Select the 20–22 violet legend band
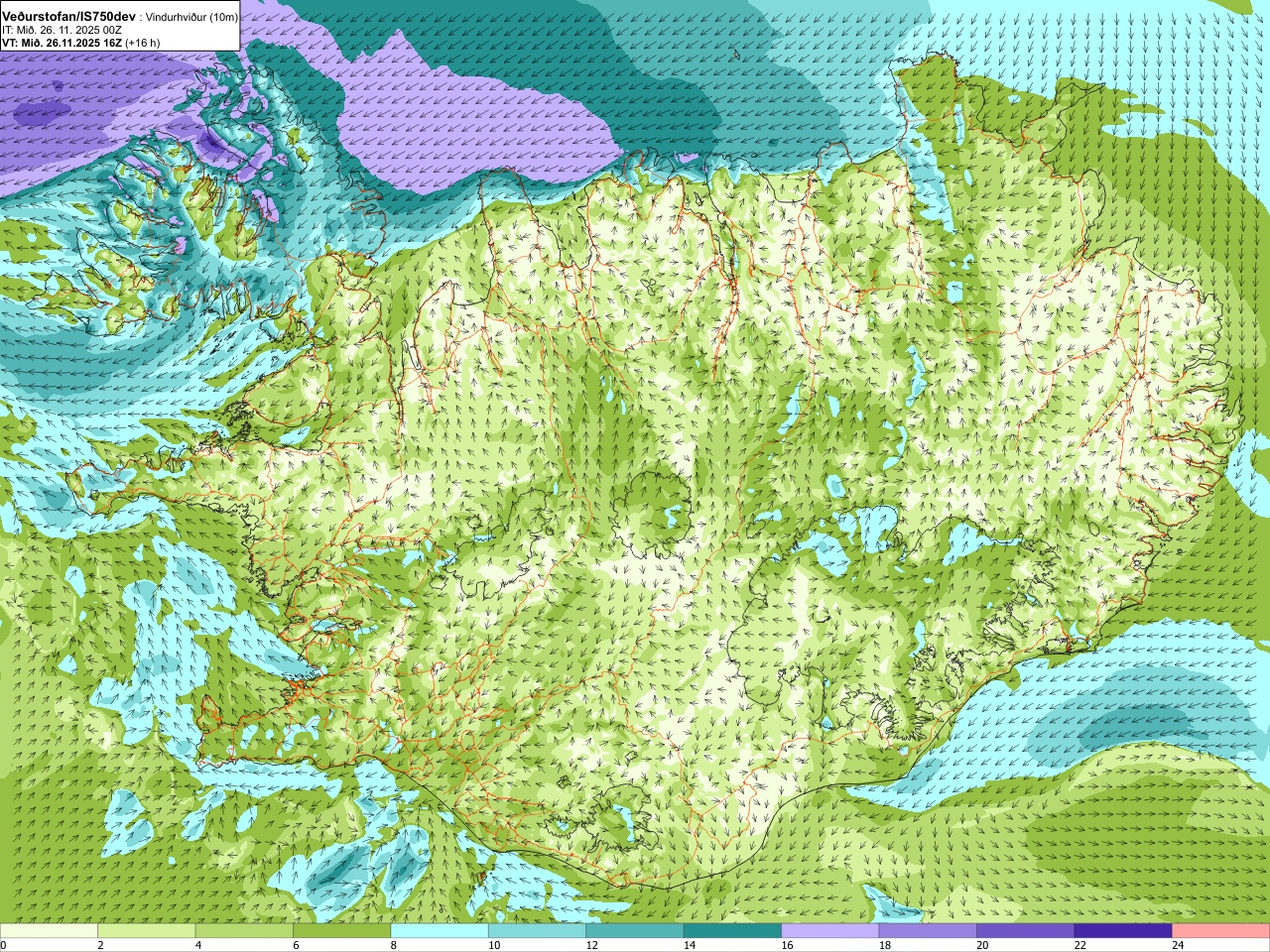The height and width of the screenshot is (952, 1270). tap(1026, 931)
